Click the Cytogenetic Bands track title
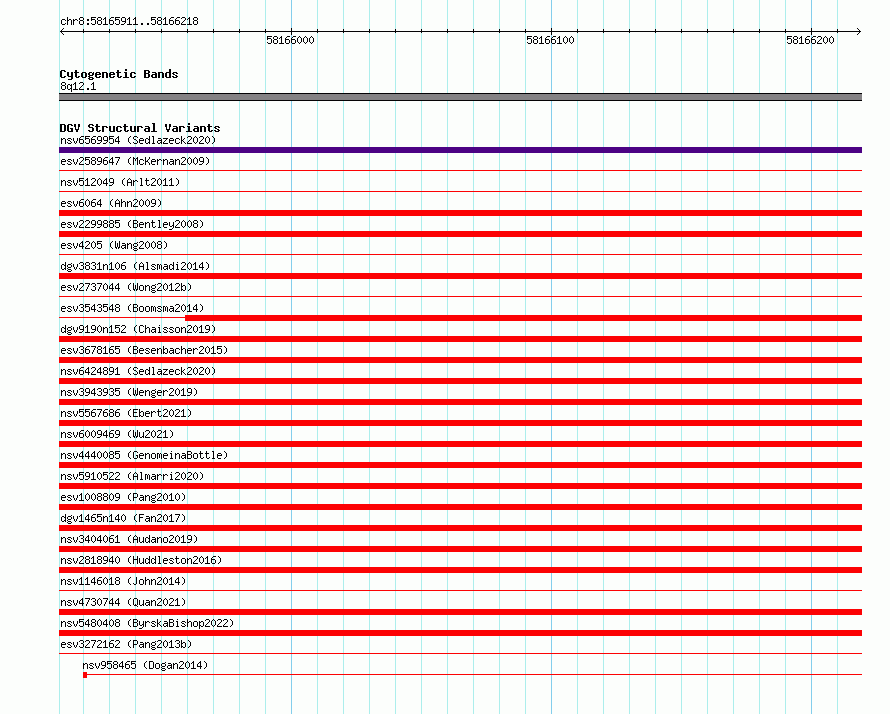890x714 pixels. click(x=119, y=74)
